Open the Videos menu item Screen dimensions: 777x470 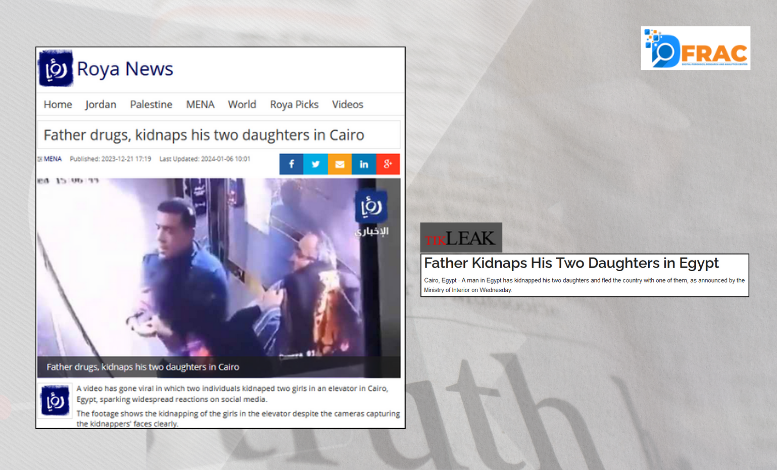tap(347, 104)
